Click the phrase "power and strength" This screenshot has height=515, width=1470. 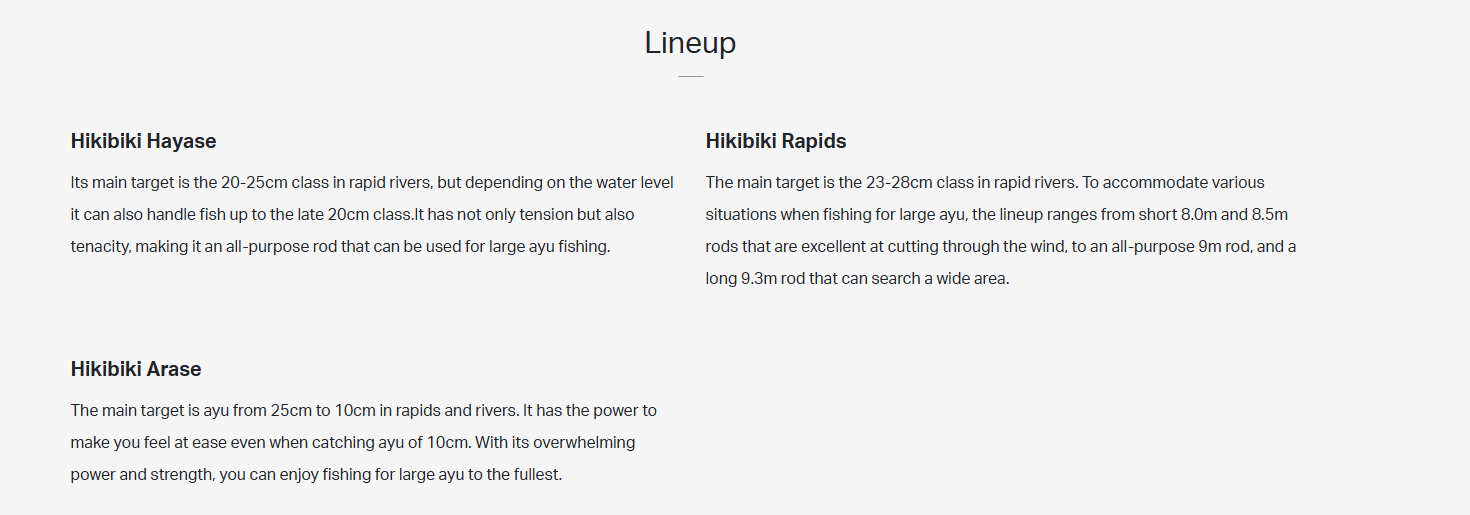[x=141, y=474]
